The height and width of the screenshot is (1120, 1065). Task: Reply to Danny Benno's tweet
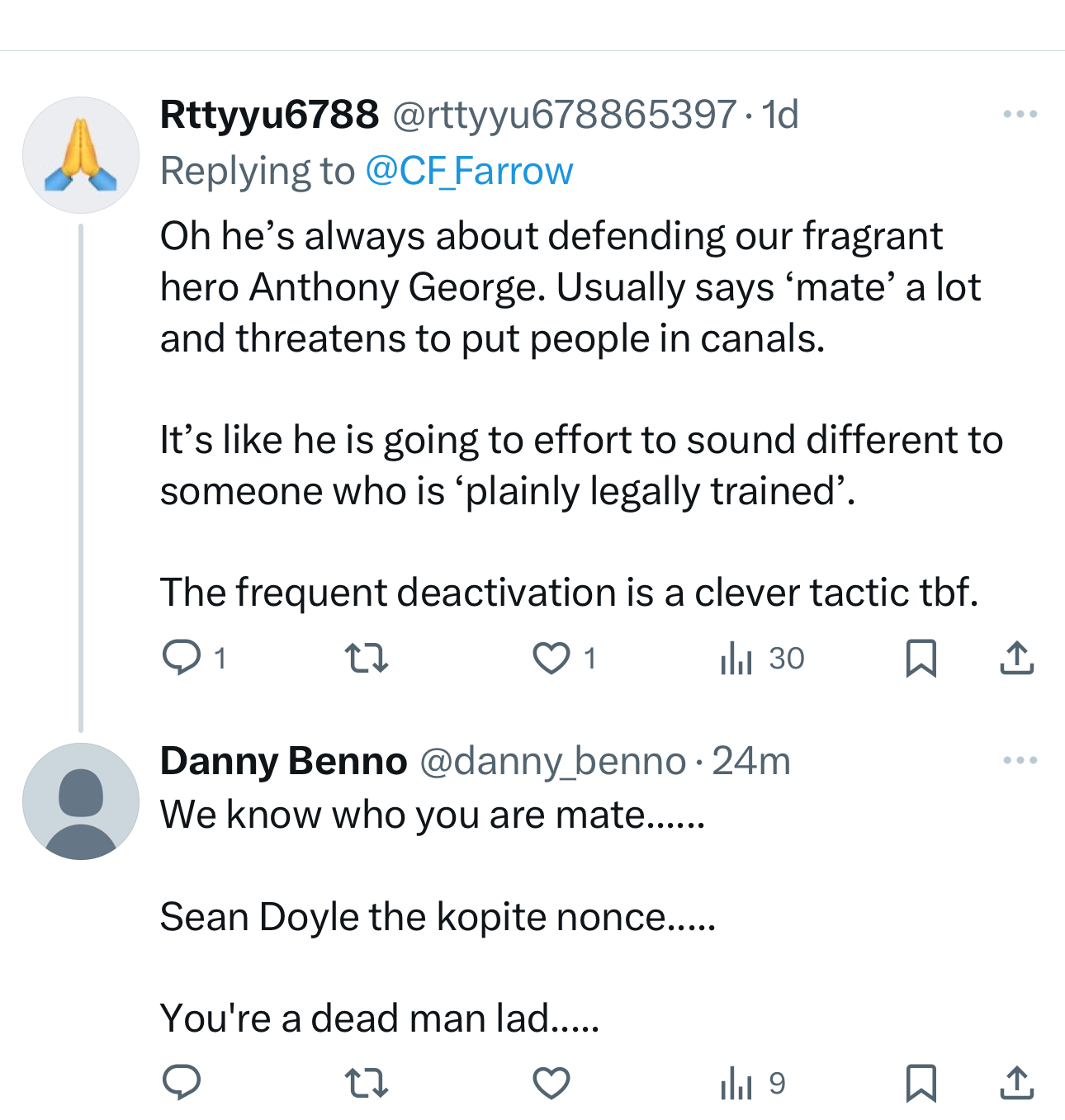point(182,1083)
